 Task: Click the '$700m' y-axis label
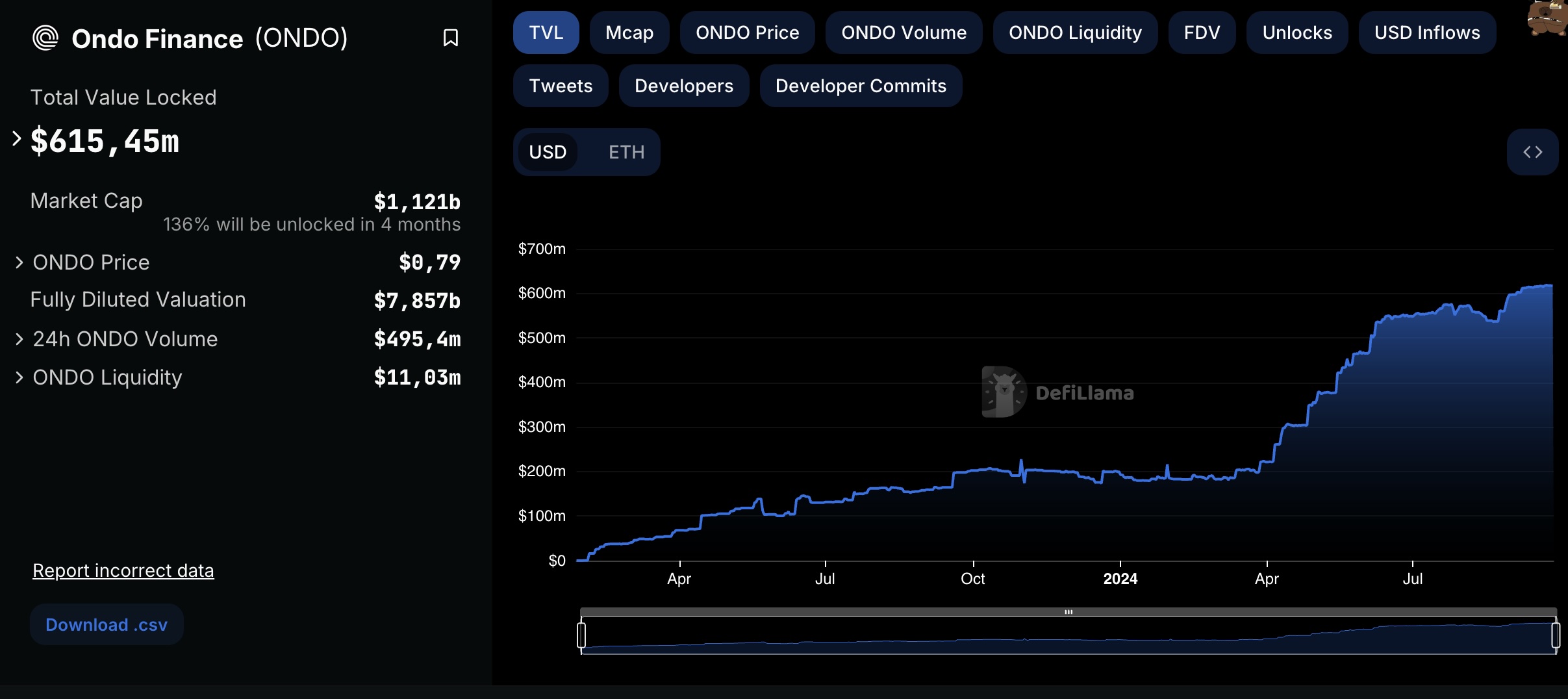click(x=542, y=249)
